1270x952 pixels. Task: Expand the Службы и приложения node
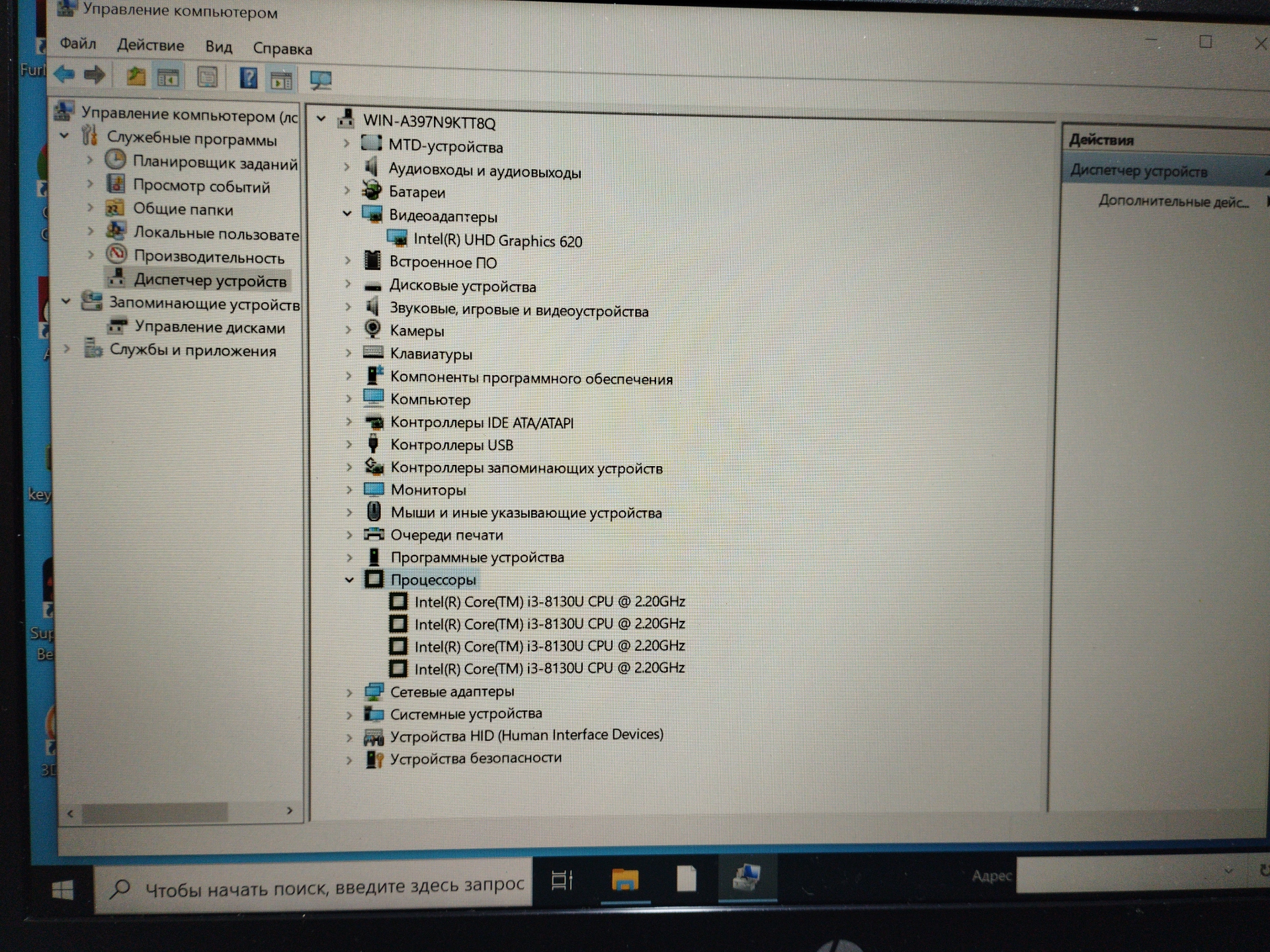66,348
